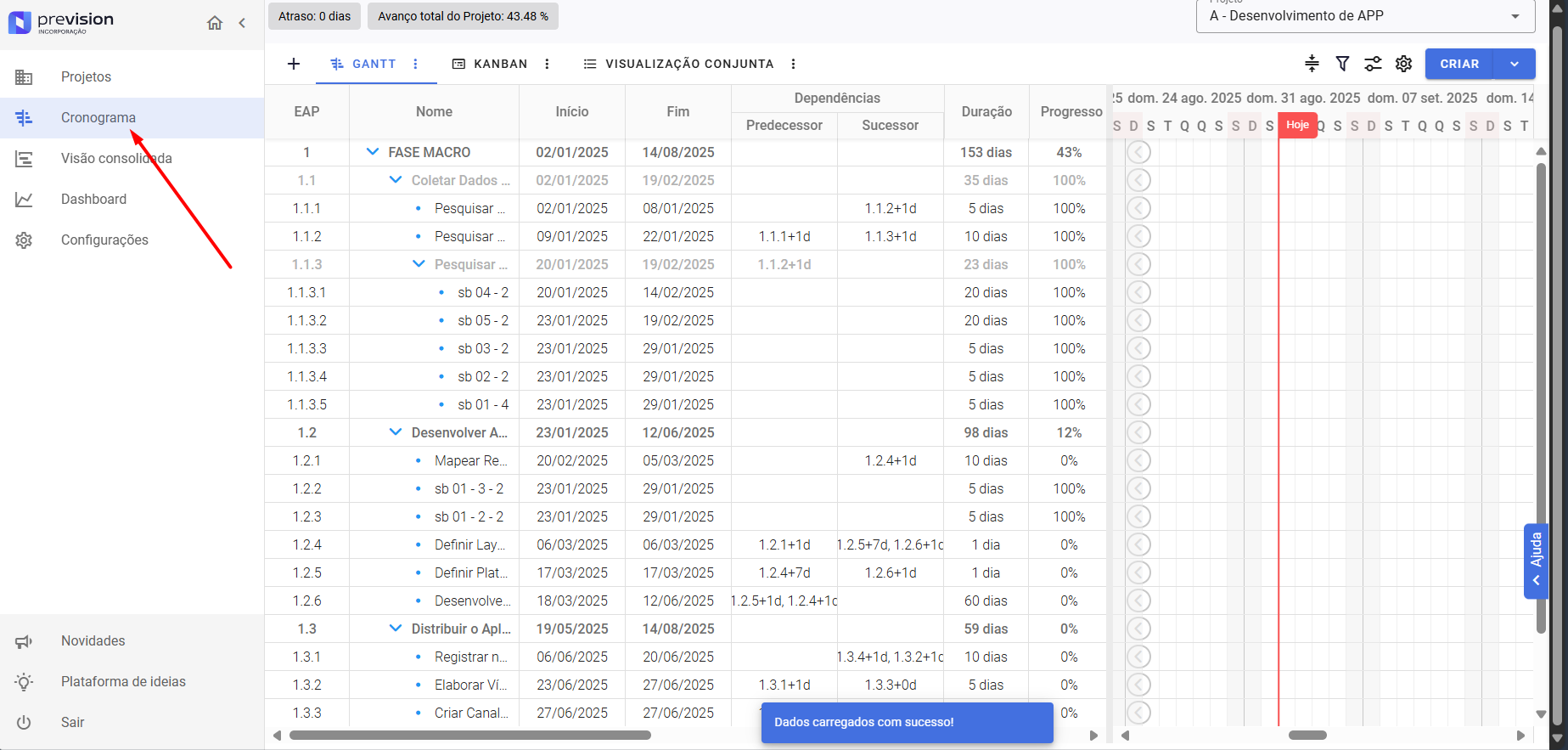Screen dimensions: 1568x750
Task: Open the filter funnel icon
Action: (1342, 64)
